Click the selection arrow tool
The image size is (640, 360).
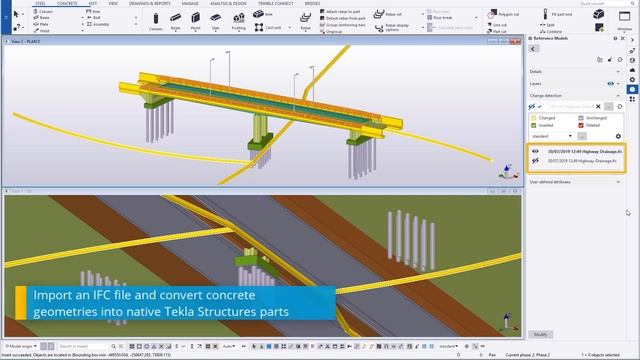[16, 14]
